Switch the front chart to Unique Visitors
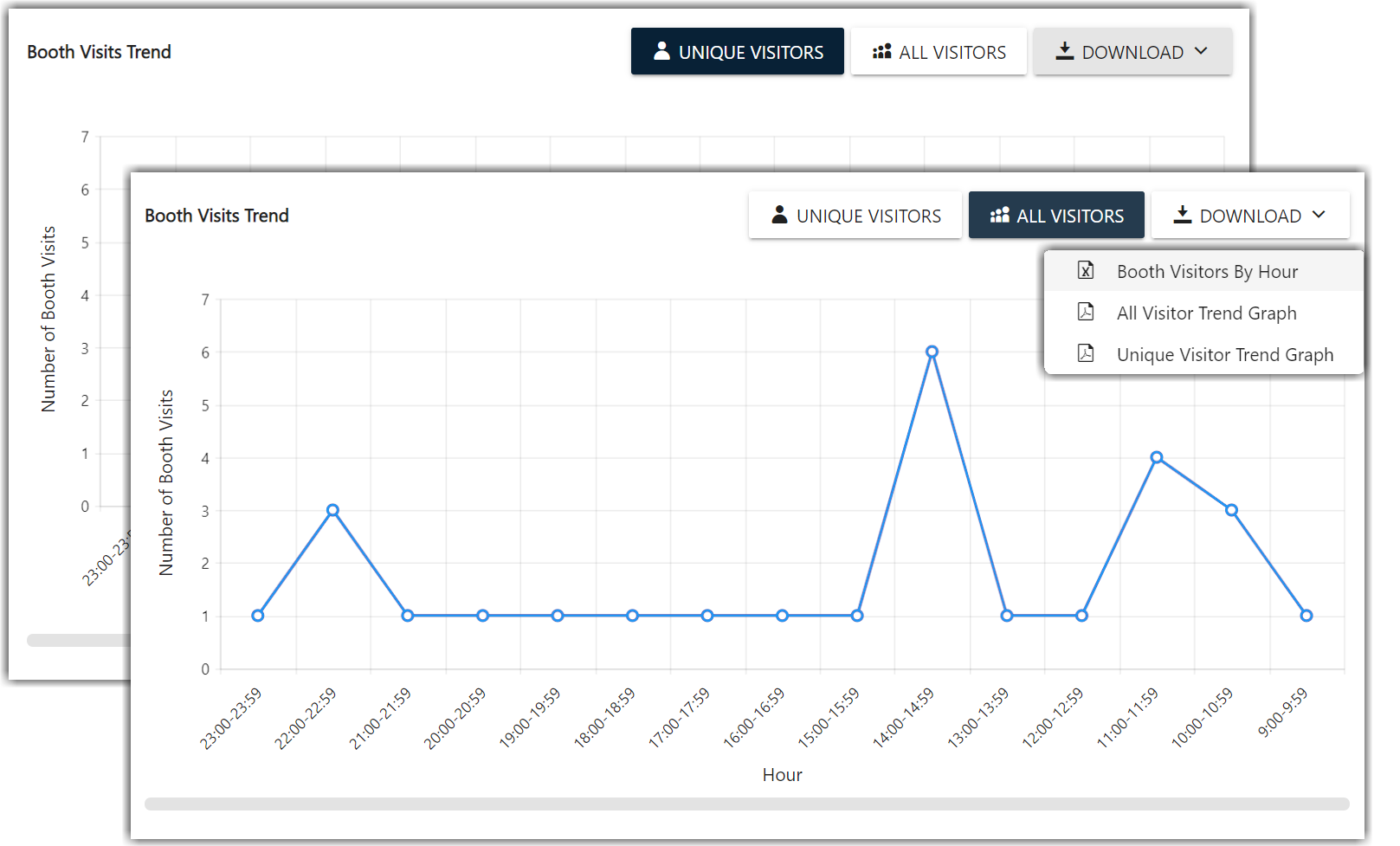 pyautogui.click(x=855, y=216)
